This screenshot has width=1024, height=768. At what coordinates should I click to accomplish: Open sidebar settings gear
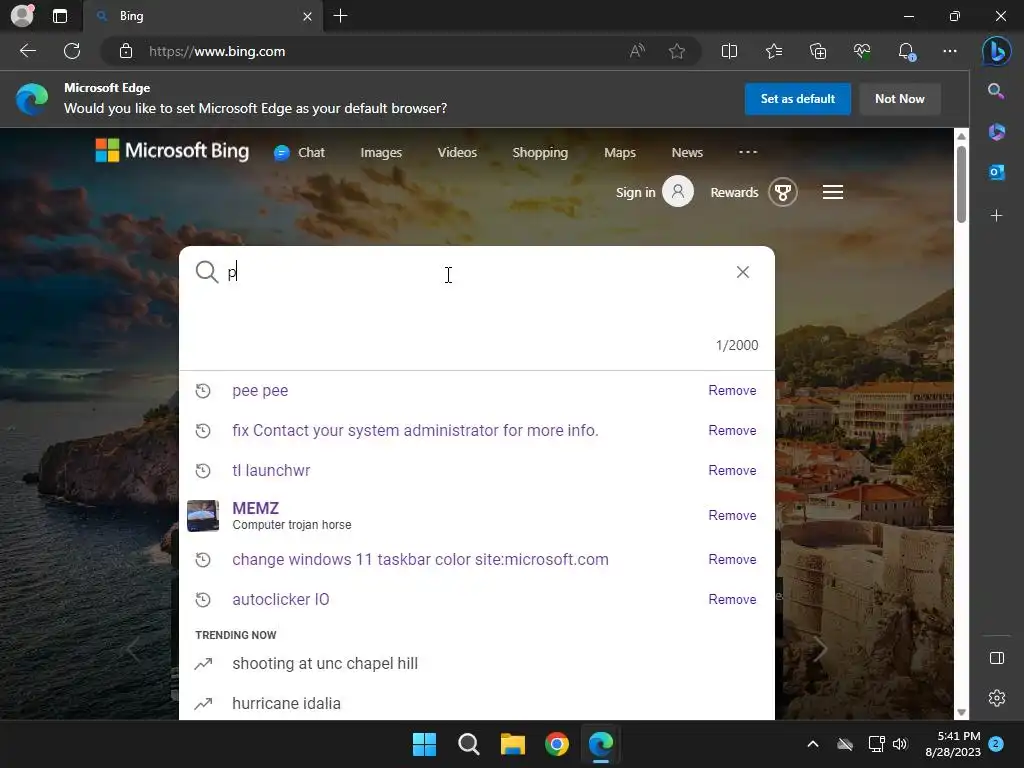click(x=997, y=698)
